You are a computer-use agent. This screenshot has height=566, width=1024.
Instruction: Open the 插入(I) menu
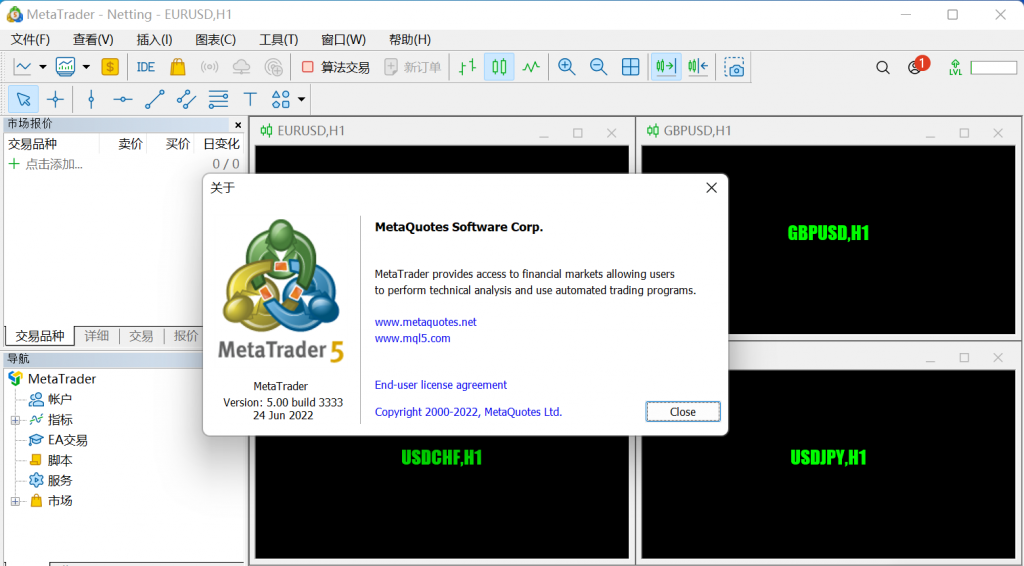154,40
